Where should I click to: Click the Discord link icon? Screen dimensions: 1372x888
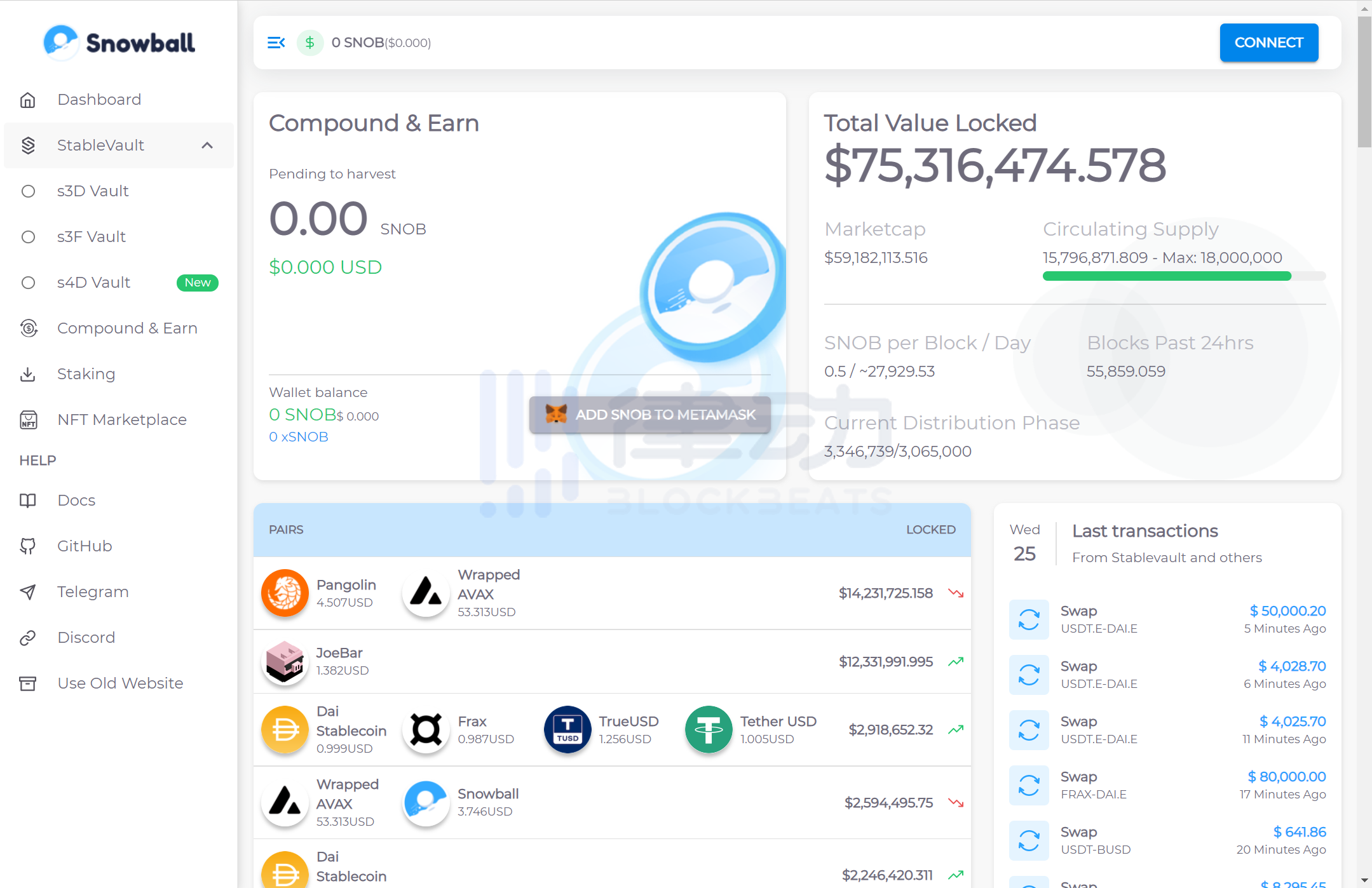[x=28, y=638]
